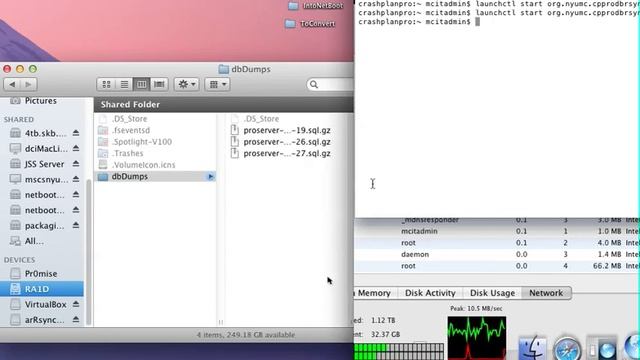Click Activity Monitor network graph

click(477, 338)
